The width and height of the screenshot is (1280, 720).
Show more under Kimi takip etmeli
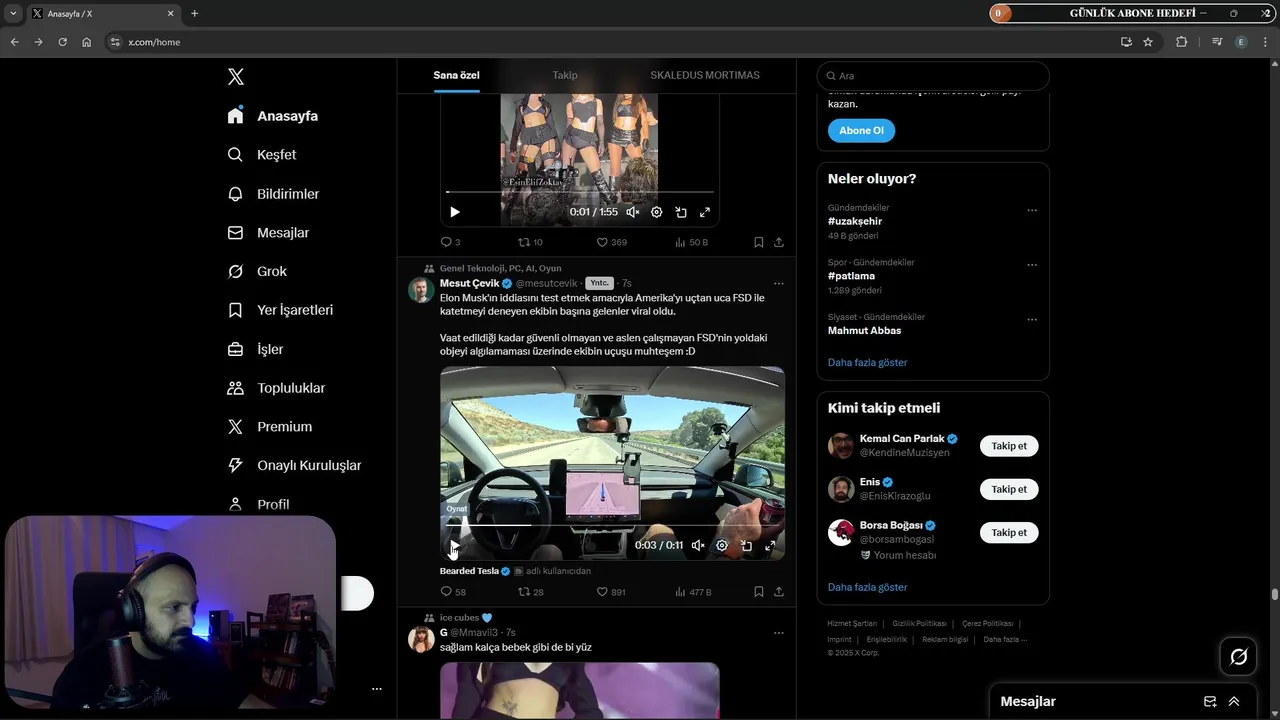pos(867,587)
